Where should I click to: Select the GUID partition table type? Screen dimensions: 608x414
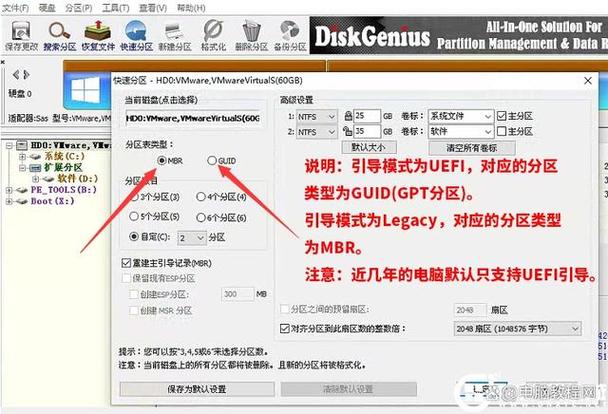[212, 160]
